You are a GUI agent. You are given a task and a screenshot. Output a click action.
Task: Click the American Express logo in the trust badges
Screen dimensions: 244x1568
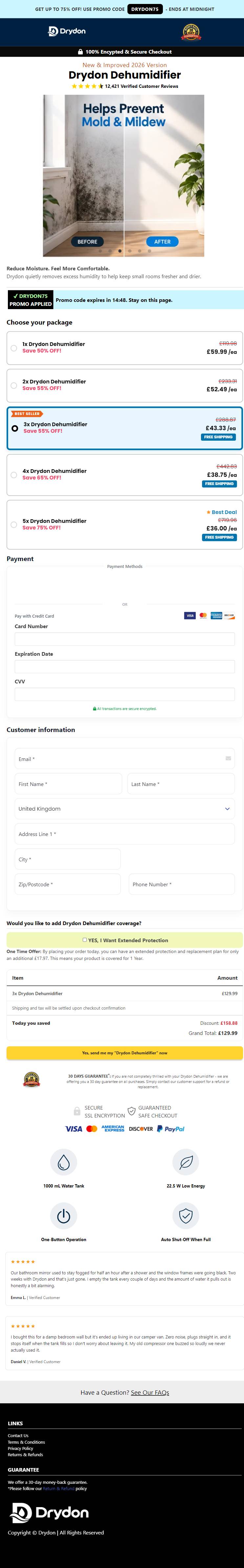pyautogui.click(x=113, y=1129)
